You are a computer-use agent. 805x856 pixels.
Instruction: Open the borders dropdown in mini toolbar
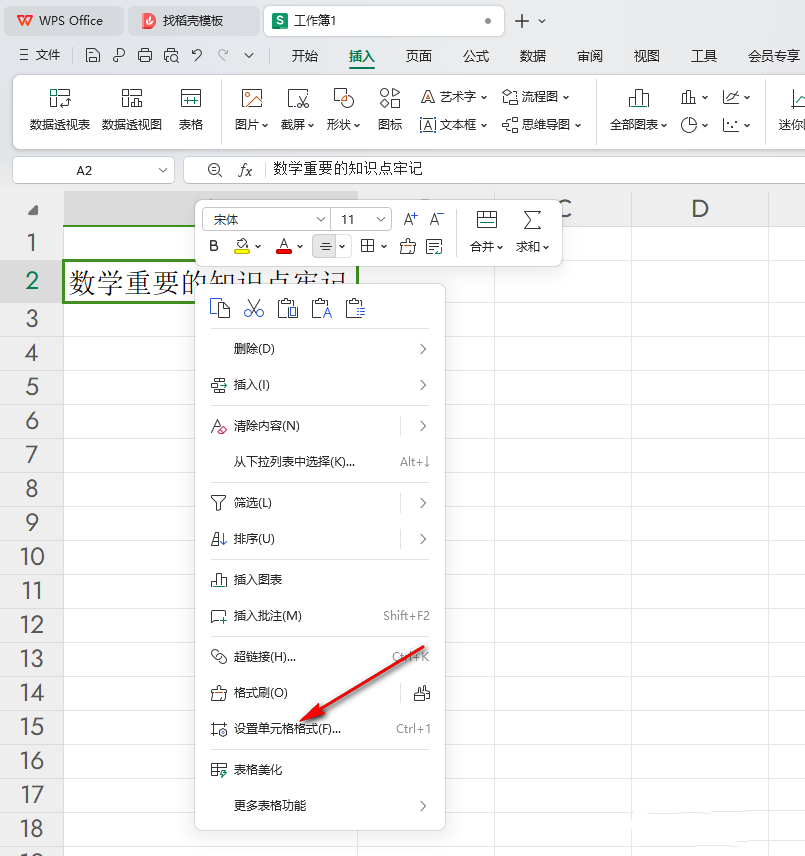384,247
